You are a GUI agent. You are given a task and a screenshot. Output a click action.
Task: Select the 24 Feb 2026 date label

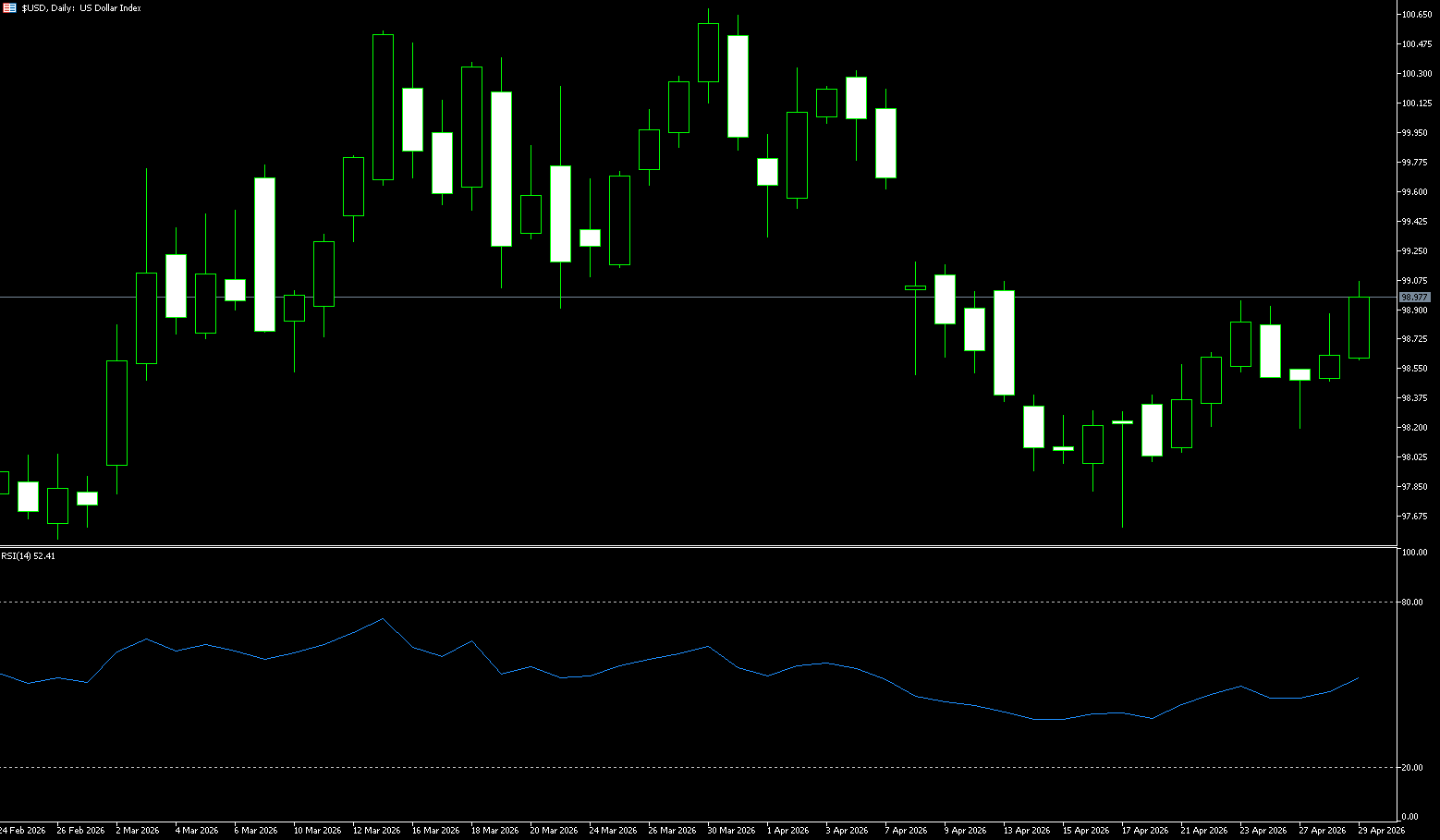click(x=22, y=831)
